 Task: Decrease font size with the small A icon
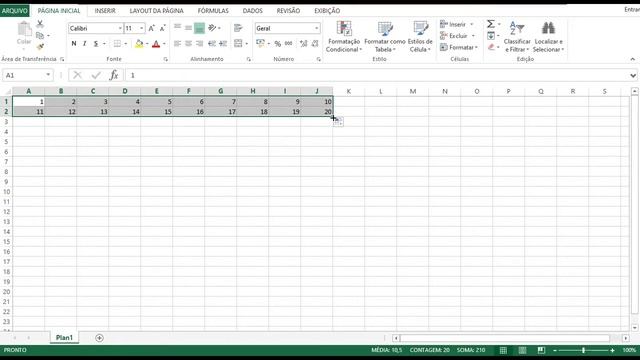click(162, 28)
